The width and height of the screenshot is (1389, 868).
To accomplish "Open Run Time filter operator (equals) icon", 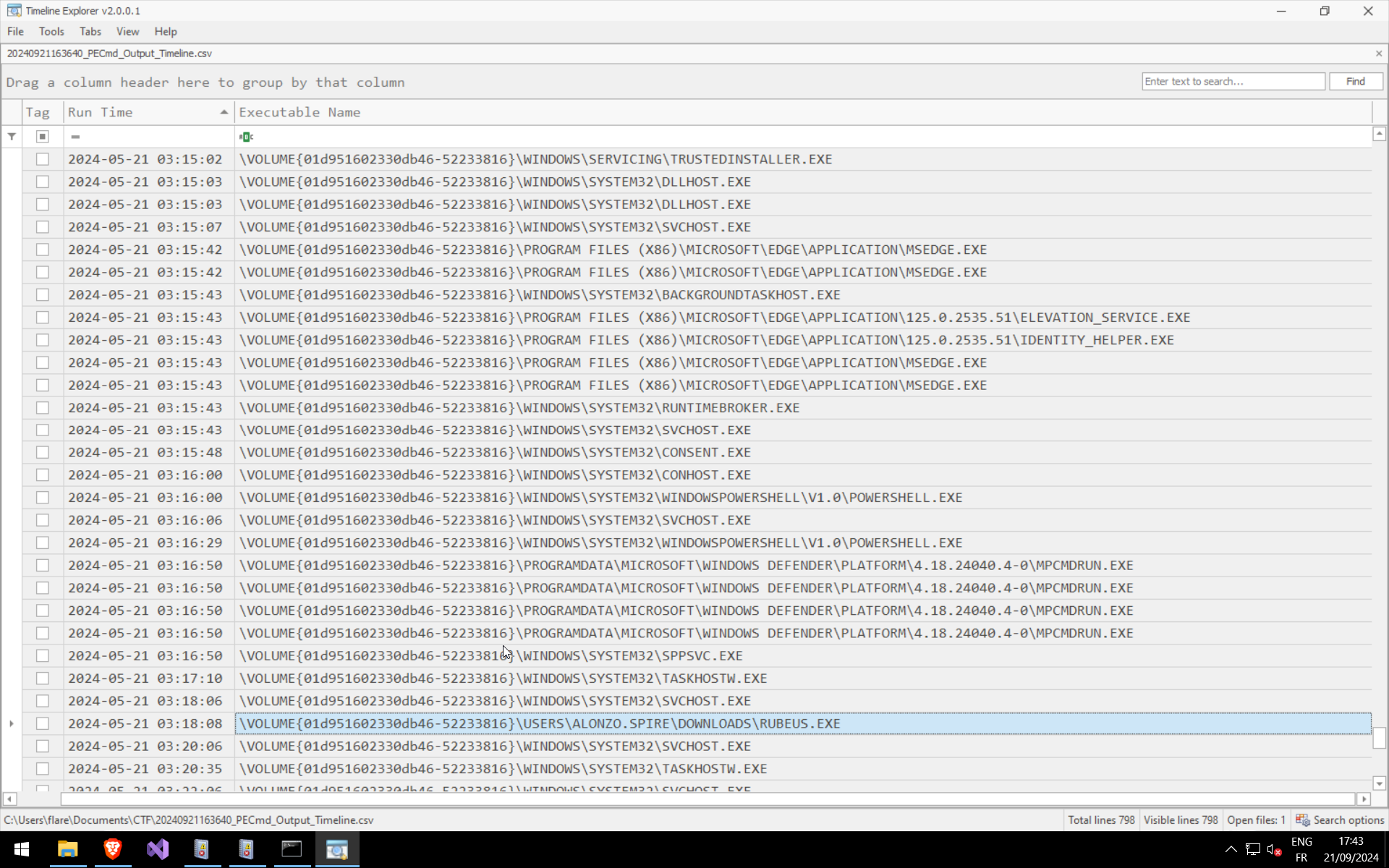I will pyautogui.click(x=75, y=137).
